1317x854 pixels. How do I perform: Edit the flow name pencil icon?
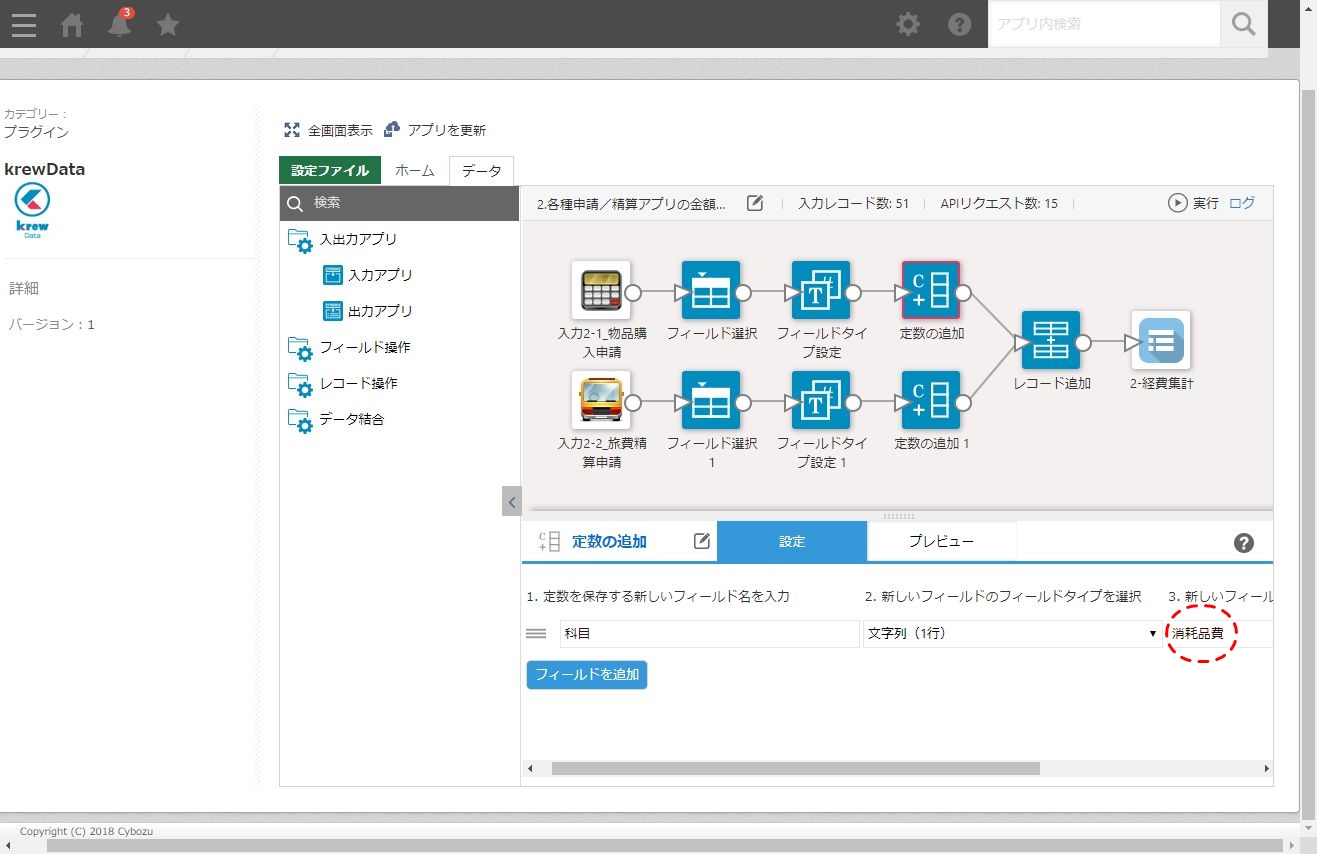tap(755, 203)
